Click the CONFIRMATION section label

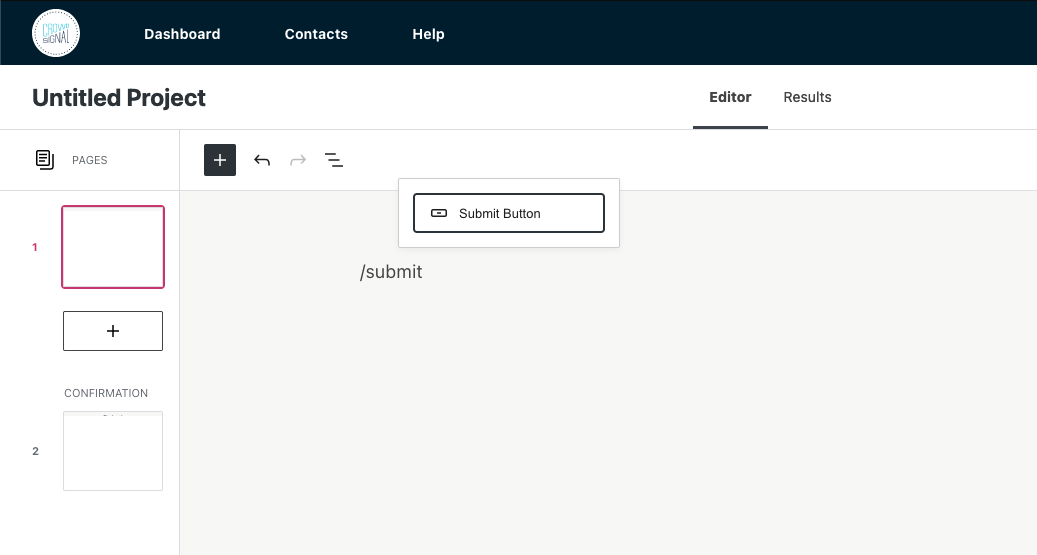coord(106,393)
